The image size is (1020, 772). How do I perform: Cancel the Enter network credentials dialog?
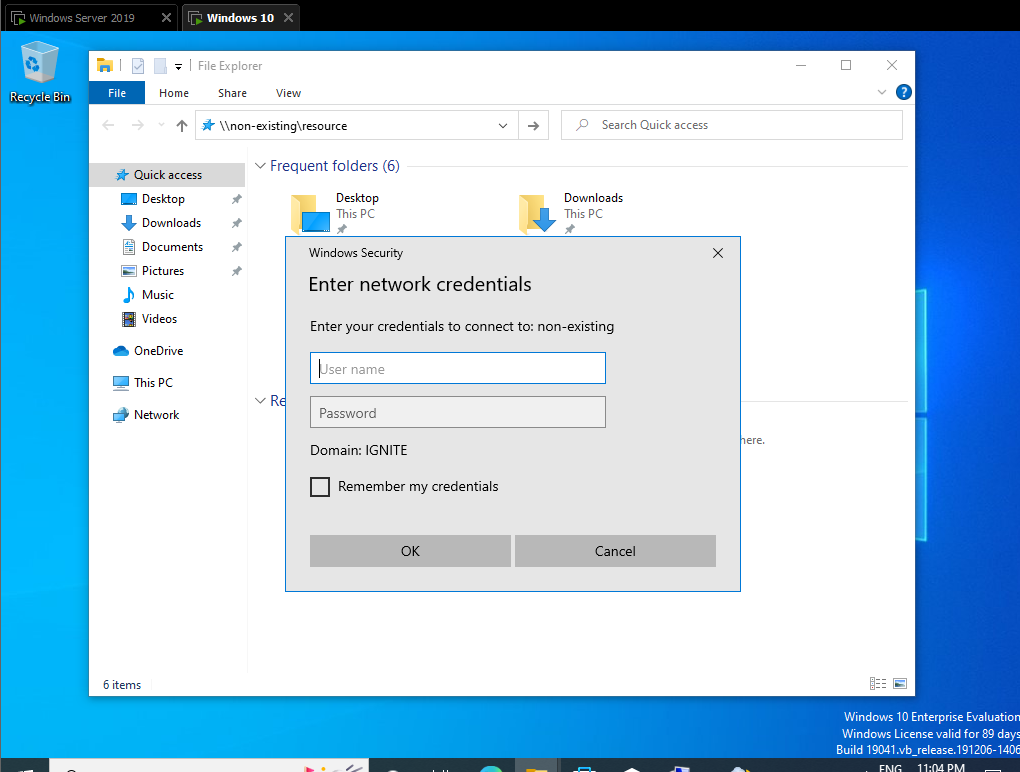click(x=615, y=551)
